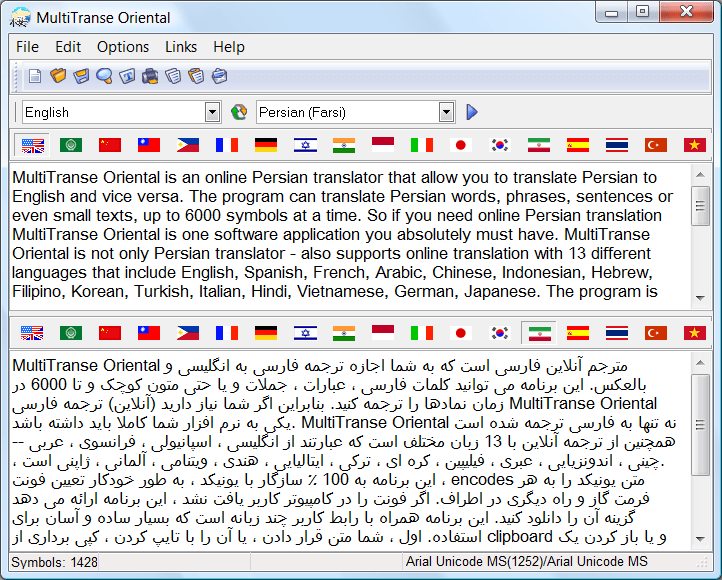The height and width of the screenshot is (580, 722).
Task: Open the Help menu
Action: pos(229,47)
